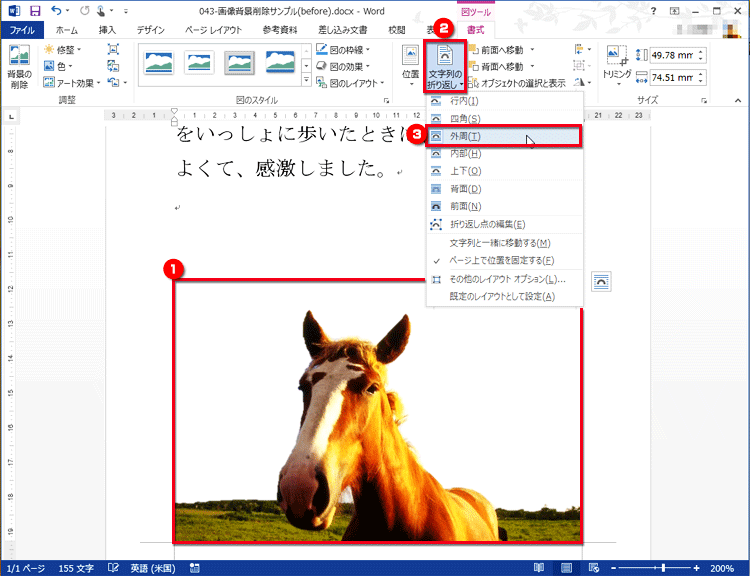This screenshot has height=576, width=750.
Task: Toggle 文字列と一緒に移動する(M) option
Action: click(504, 243)
